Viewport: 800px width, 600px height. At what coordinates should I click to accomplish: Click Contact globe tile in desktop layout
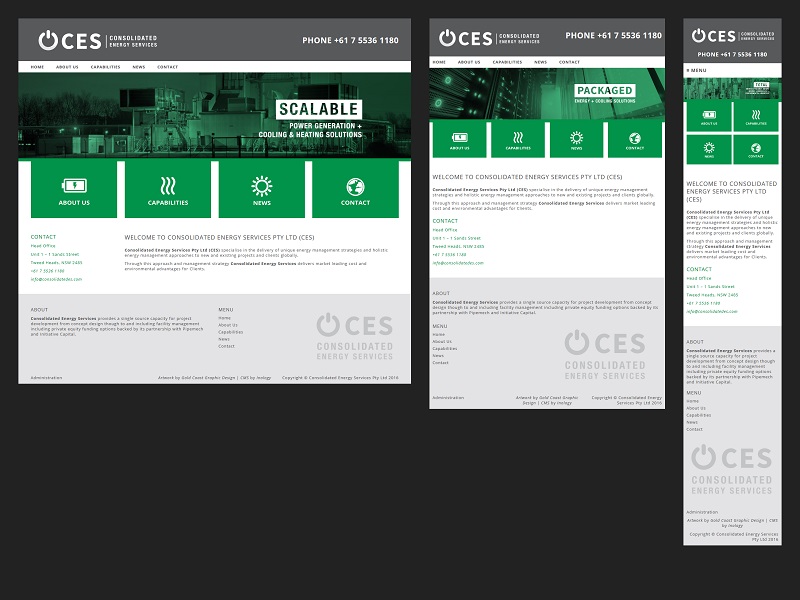coord(355,190)
